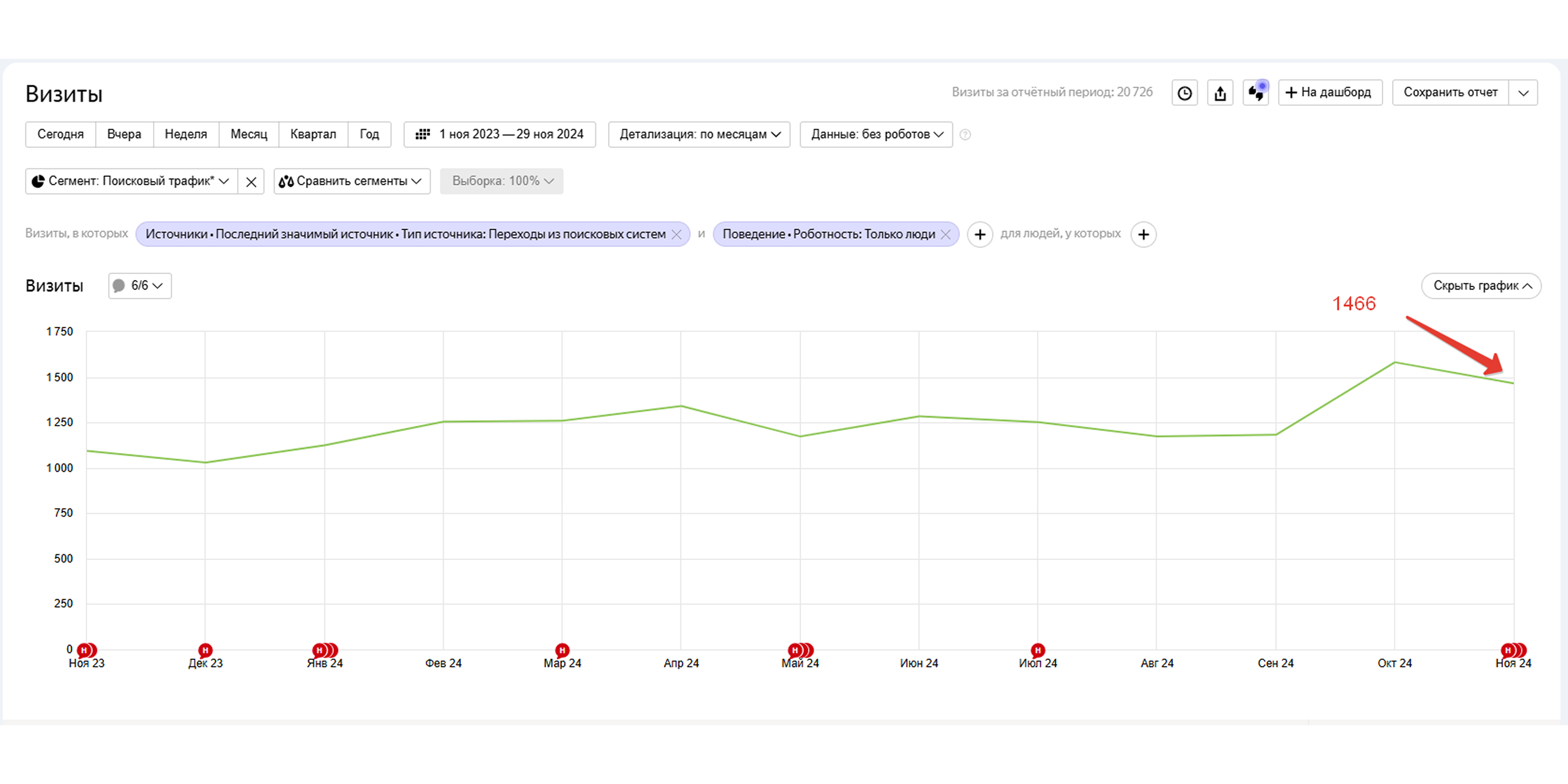The height and width of the screenshot is (784, 1568).
Task: Click the export/share icon
Action: [x=1220, y=92]
